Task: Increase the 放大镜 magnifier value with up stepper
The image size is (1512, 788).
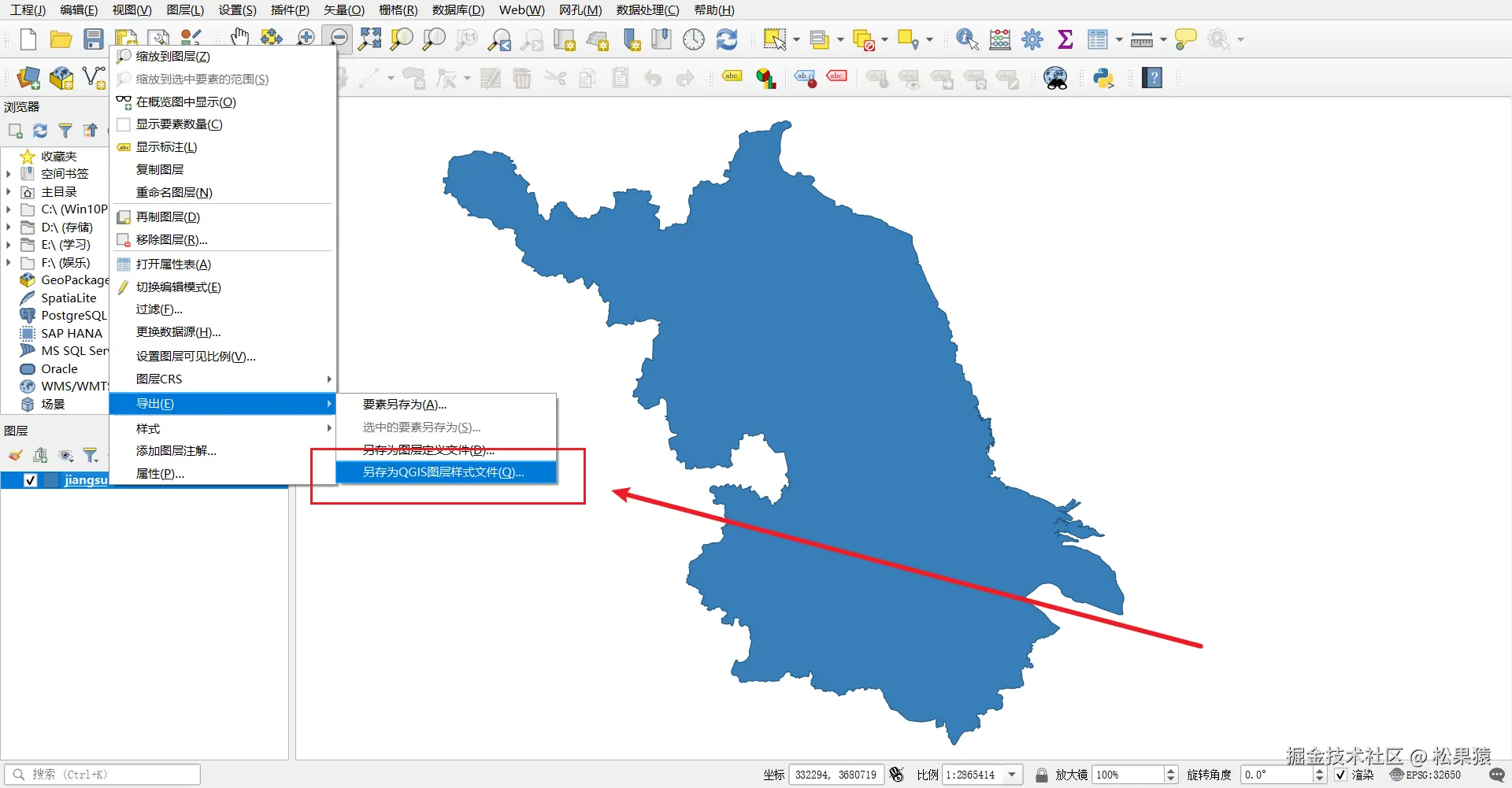Action: (x=1171, y=771)
